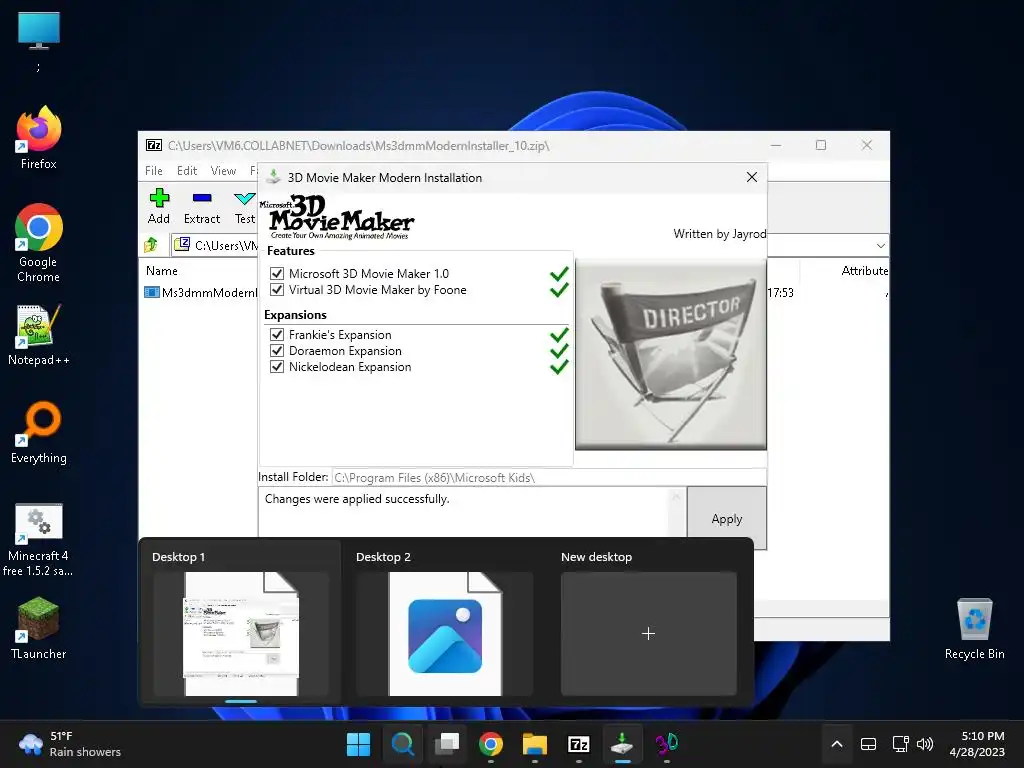Open the View menu in 7-Zip
1024x768 pixels.
coord(223,170)
